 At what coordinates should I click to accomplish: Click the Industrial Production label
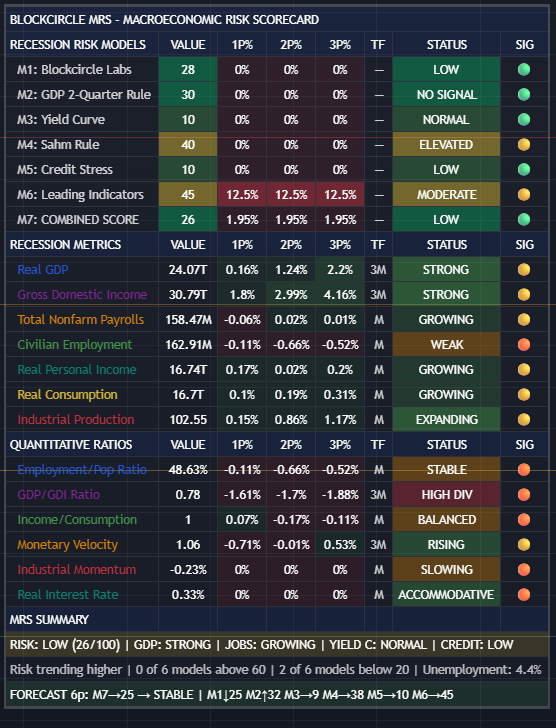tap(76, 420)
